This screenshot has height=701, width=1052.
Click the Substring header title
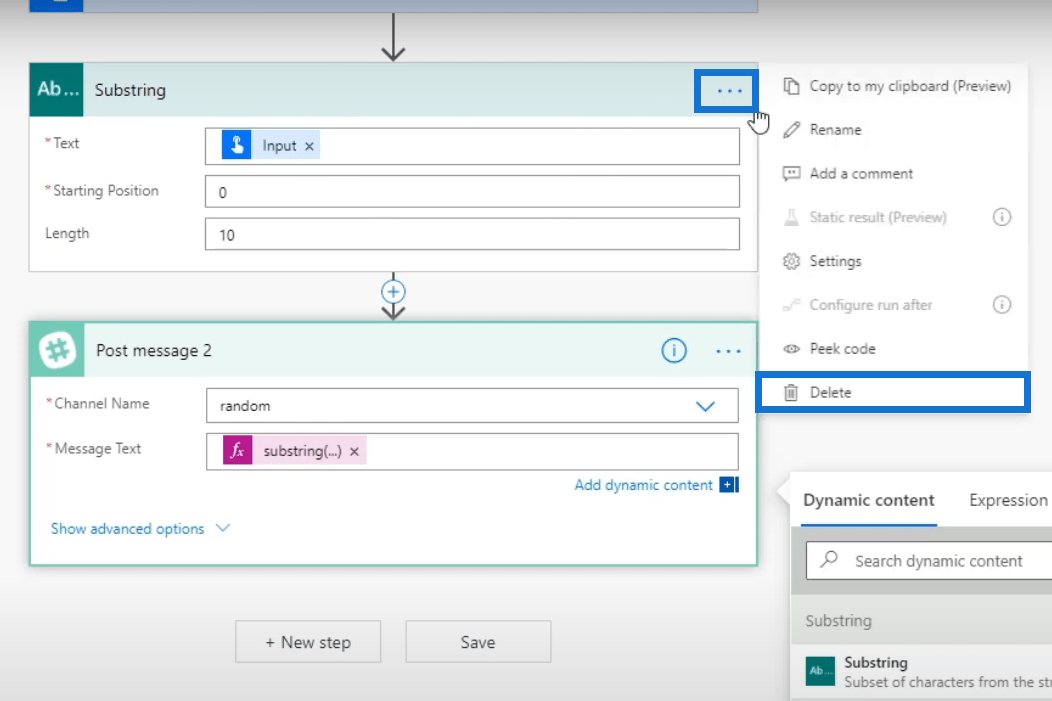click(x=130, y=90)
